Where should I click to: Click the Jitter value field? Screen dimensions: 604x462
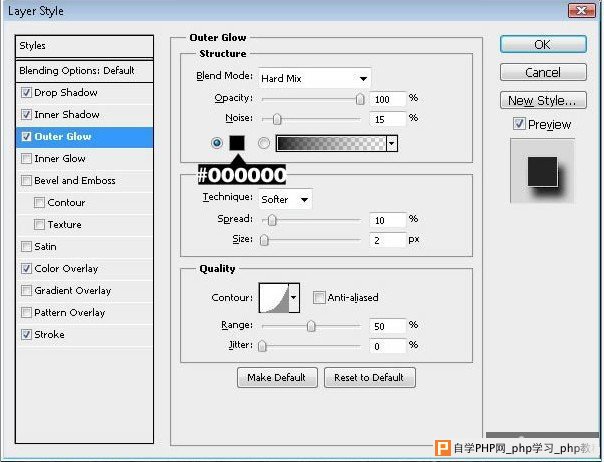pos(387,346)
